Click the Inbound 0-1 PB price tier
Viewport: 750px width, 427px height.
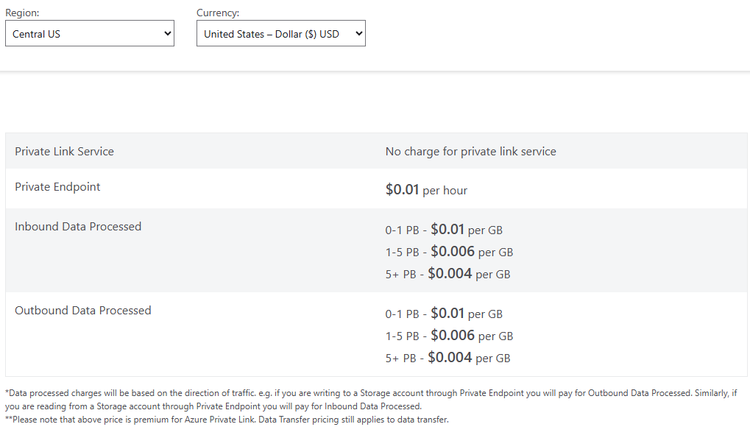point(444,229)
